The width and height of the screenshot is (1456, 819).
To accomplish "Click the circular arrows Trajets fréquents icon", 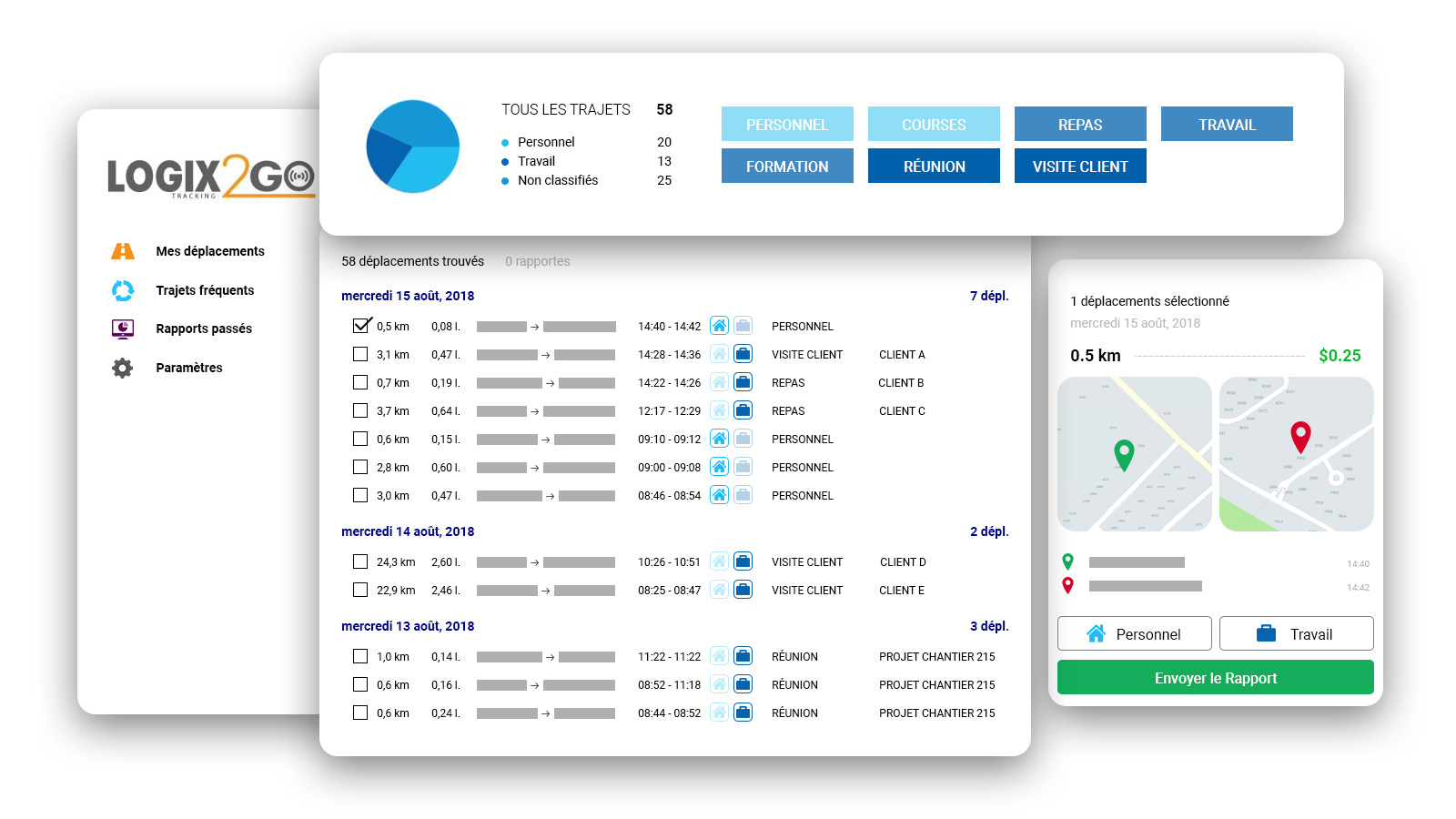I will tap(123, 290).
